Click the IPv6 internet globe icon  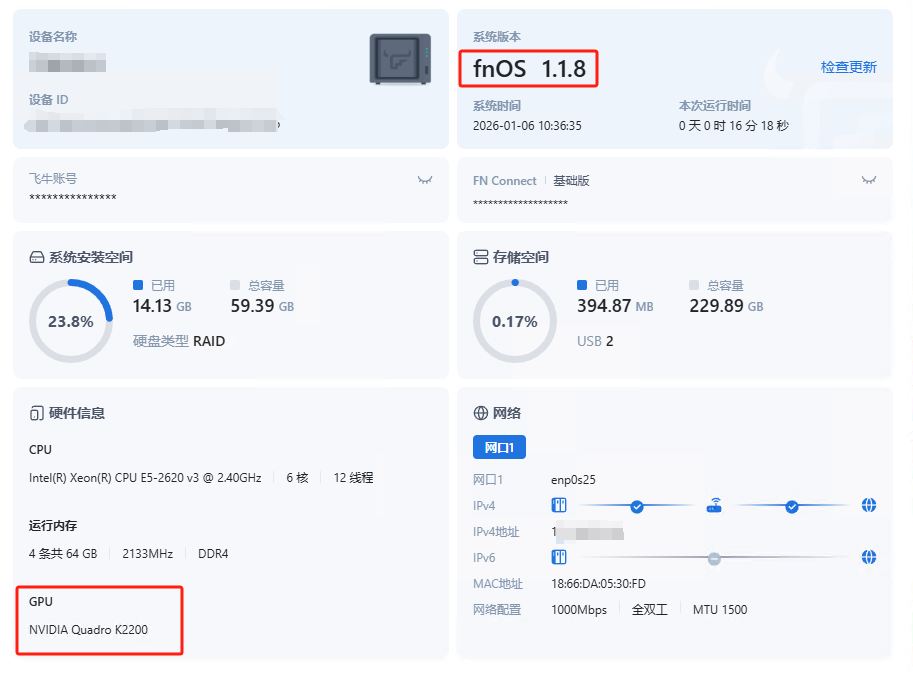pos(868,557)
